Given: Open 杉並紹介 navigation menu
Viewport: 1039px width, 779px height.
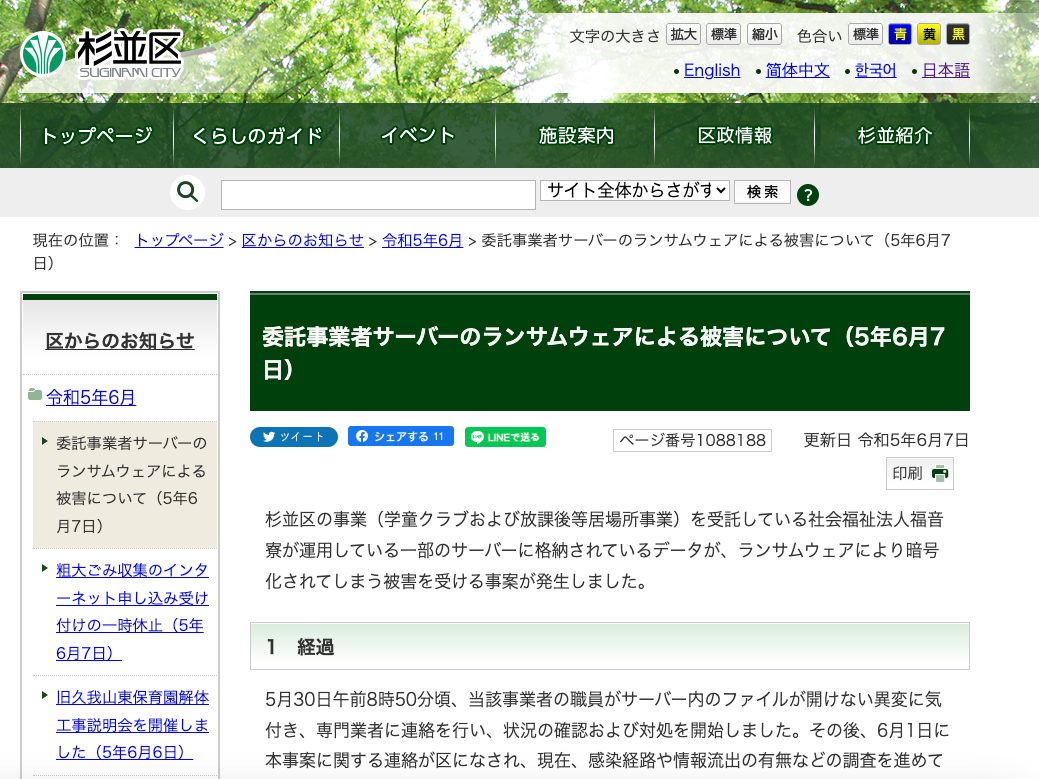Looking at the screenshot, I should click(893, 136).
